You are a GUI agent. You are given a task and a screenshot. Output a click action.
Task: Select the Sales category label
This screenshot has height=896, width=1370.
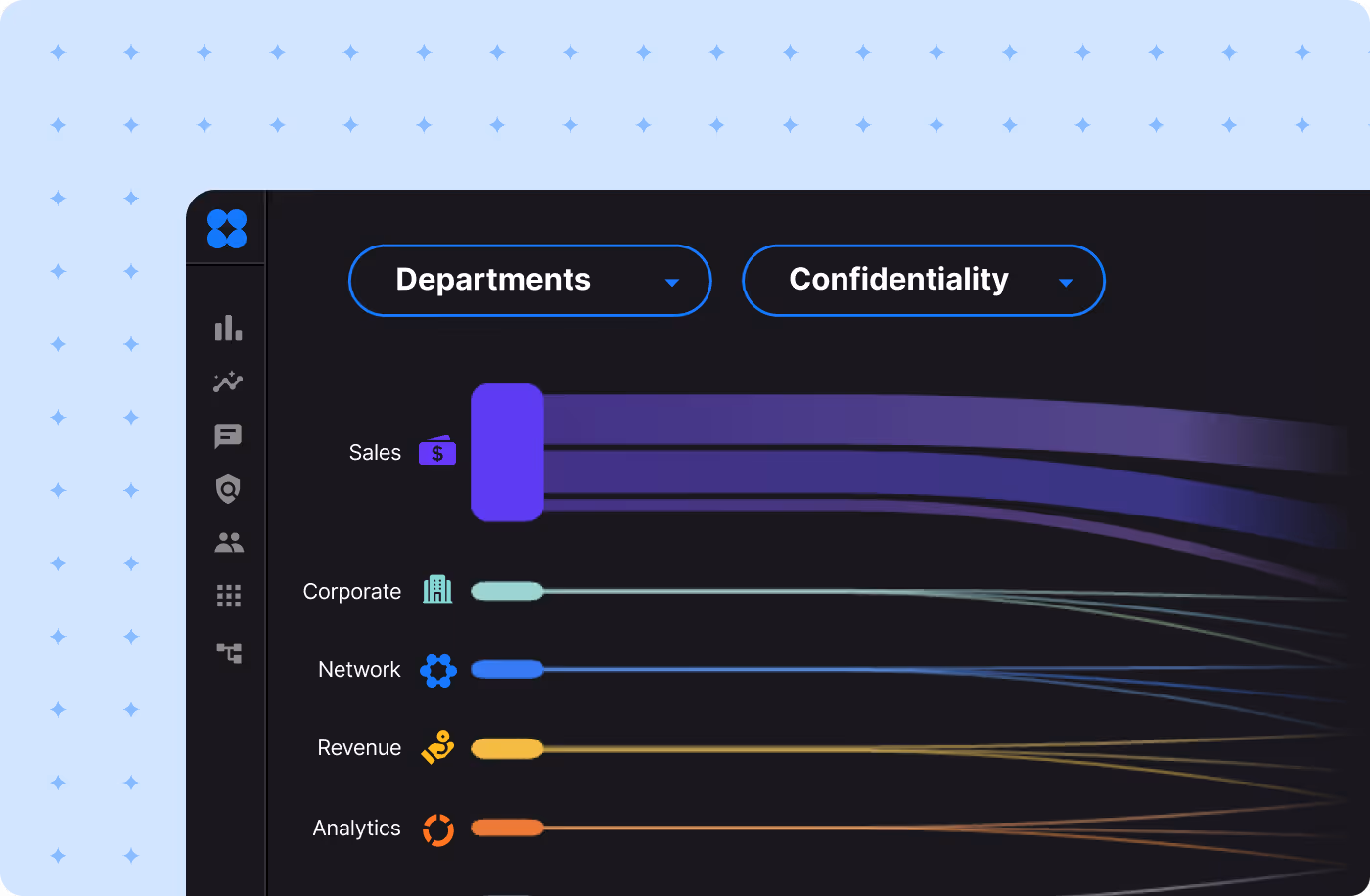tap(375, 452)
